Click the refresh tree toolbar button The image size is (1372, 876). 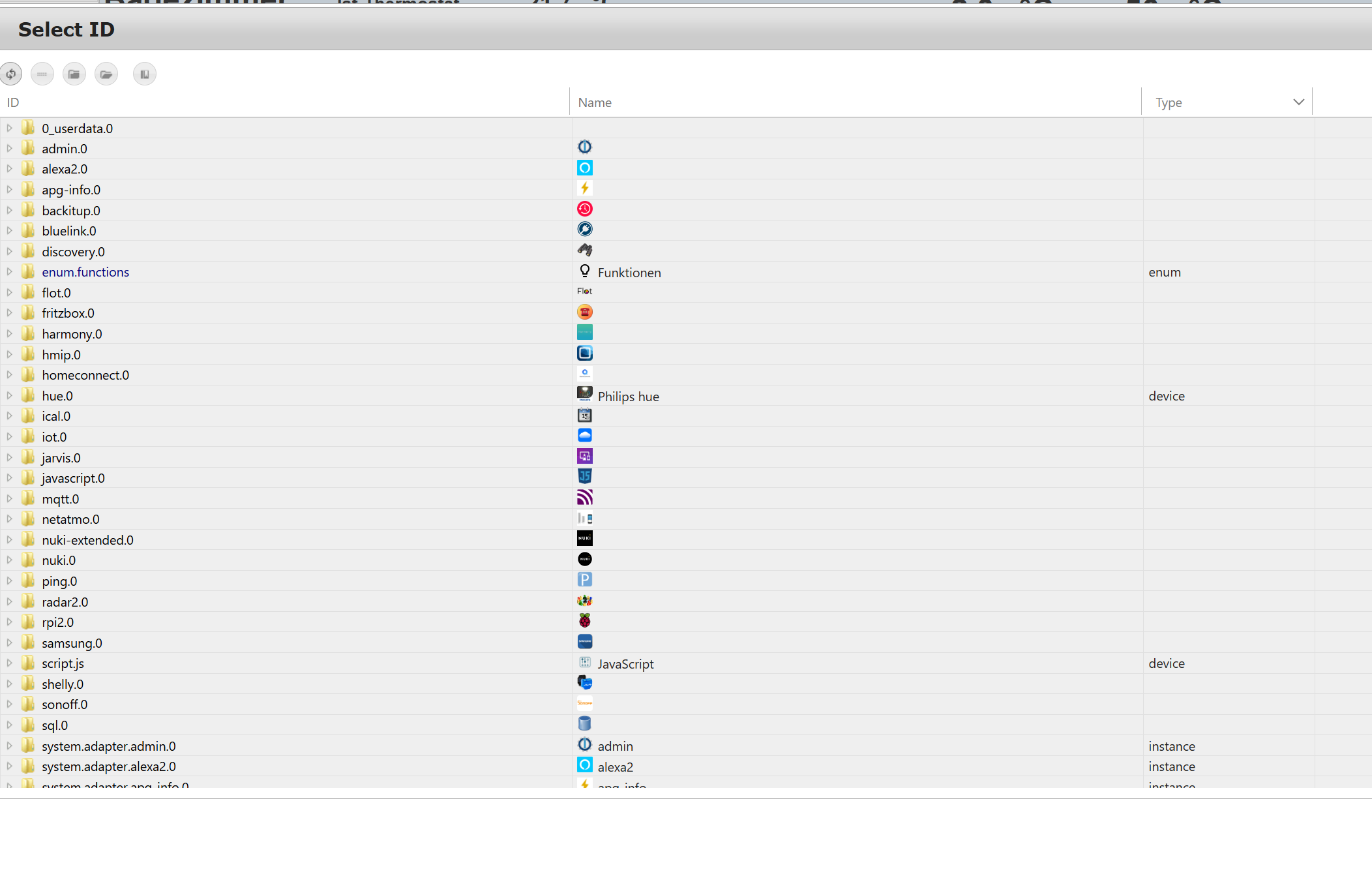[x=11, y=74]
